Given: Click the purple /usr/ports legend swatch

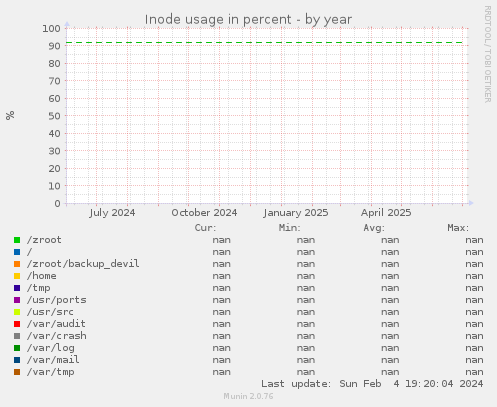Looking at the screenshot, I should click(x=17, y=300).
